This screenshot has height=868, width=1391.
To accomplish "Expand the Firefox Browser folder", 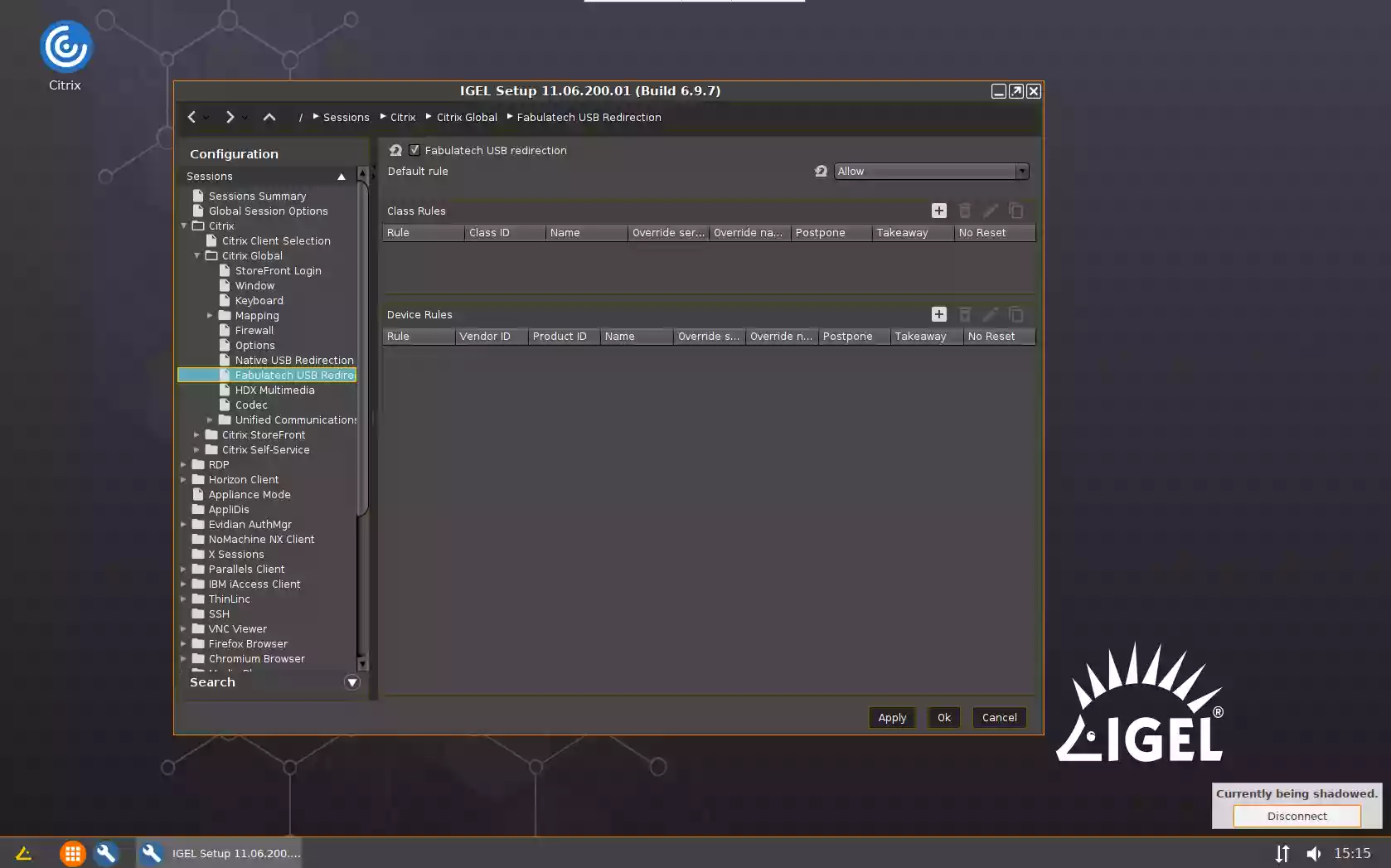I will pyautogui.click(x=183, y=643).
